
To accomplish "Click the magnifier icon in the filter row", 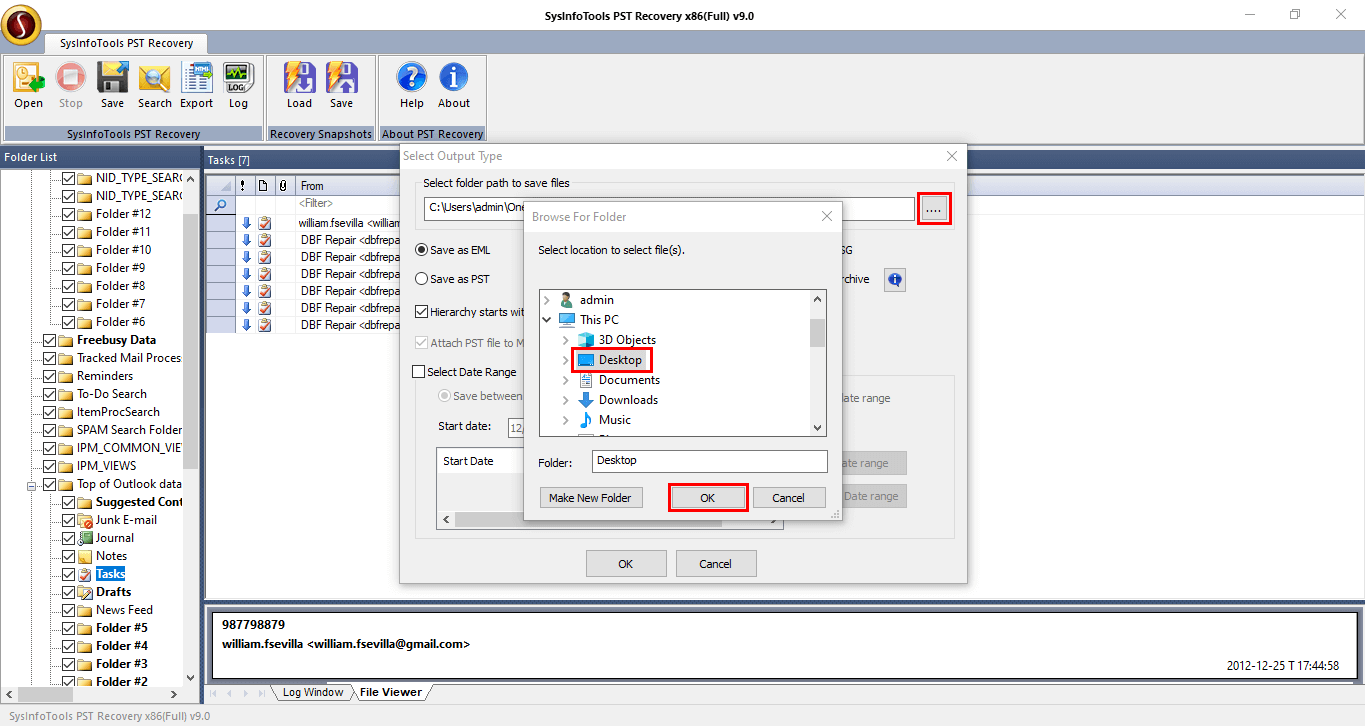I will (220, 204).
